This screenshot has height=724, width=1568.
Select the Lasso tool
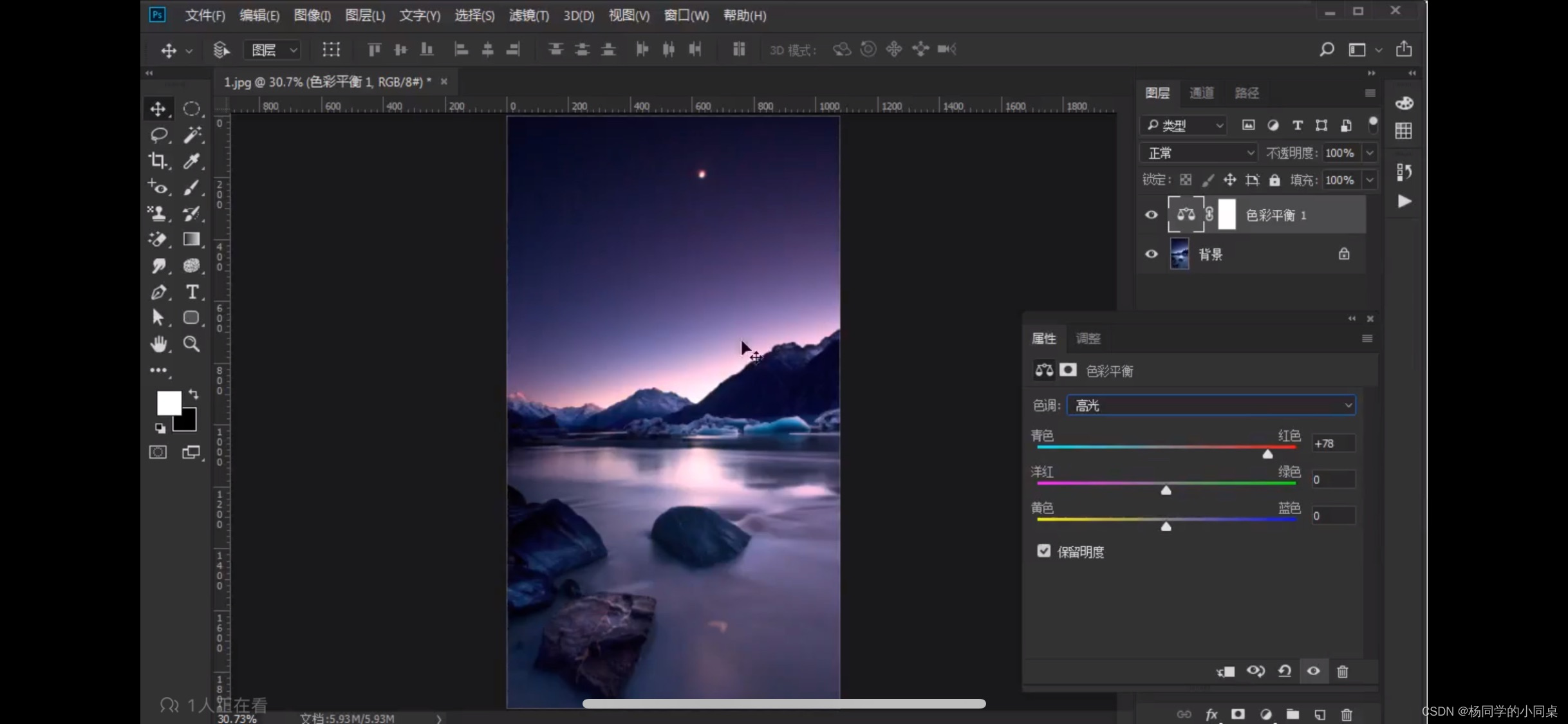tap(158, 135)
